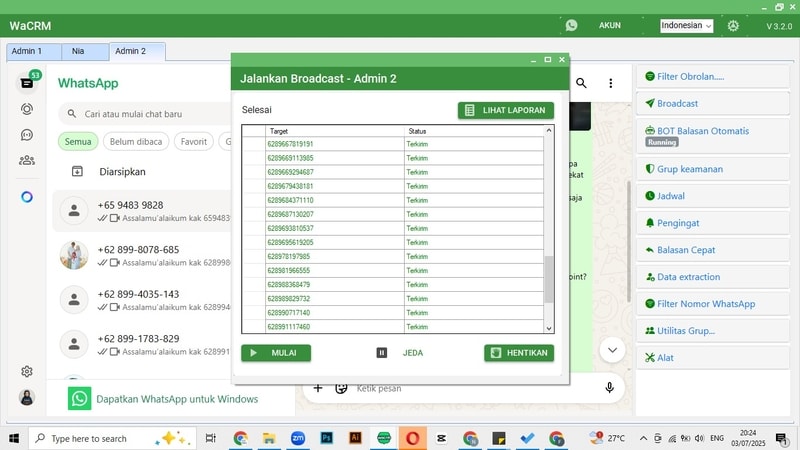800x450 pixels.
Task: Open the three-dot chat menu
Action: pyautogui.click(x=611, y=83)
